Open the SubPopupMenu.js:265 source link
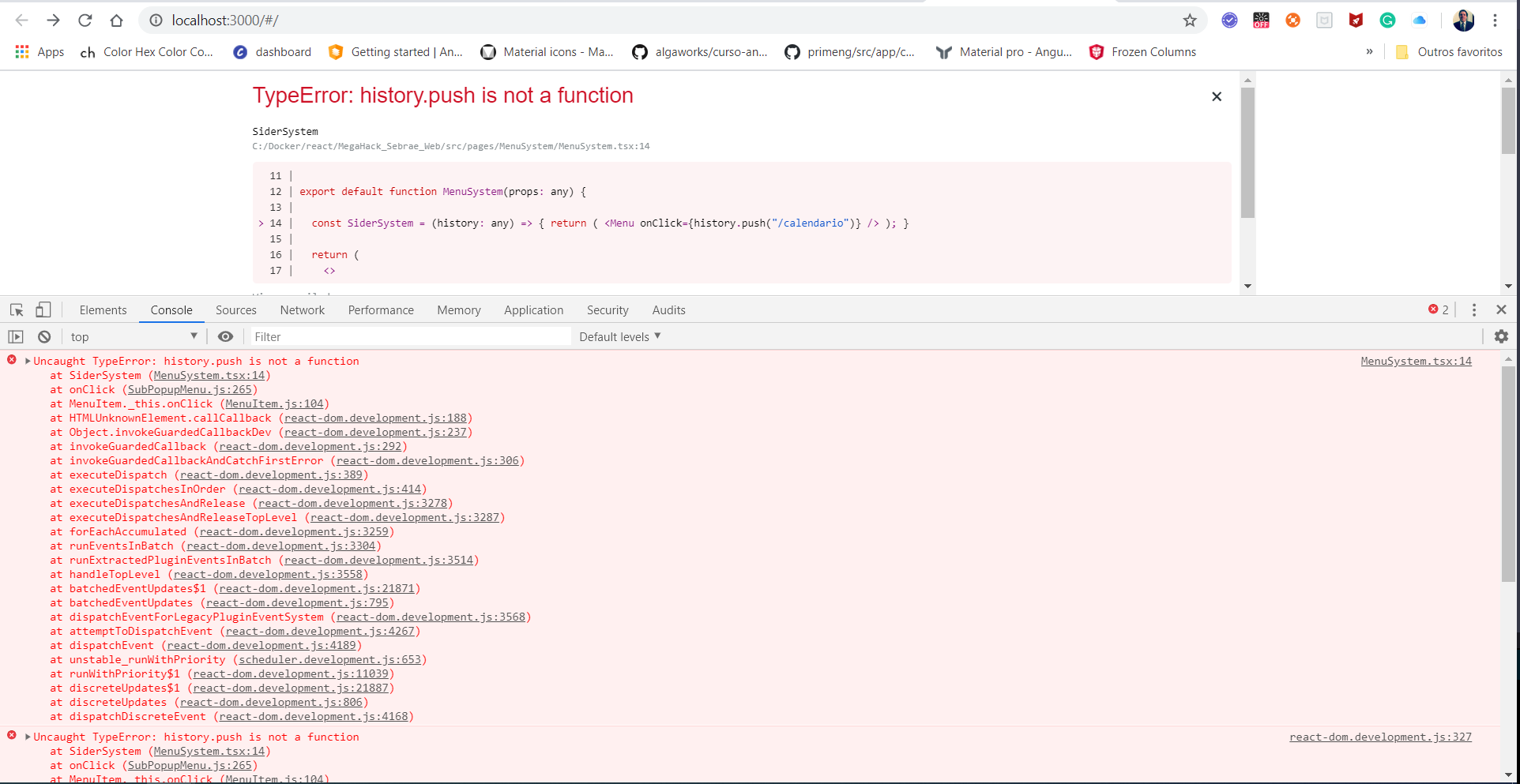Viewport: 1520px width, 784px height. tap(190, 389)
